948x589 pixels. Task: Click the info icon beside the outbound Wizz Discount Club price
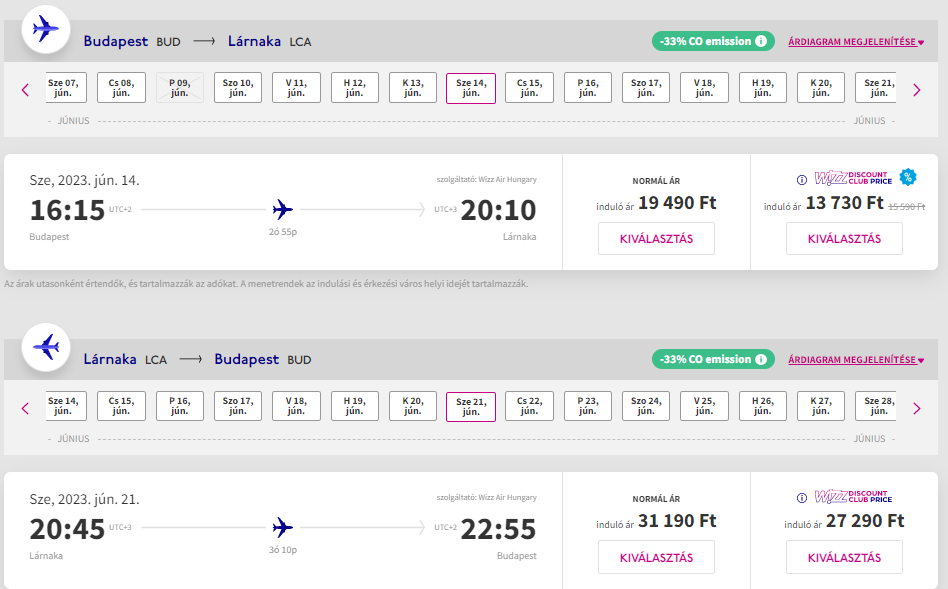point(801,180)
